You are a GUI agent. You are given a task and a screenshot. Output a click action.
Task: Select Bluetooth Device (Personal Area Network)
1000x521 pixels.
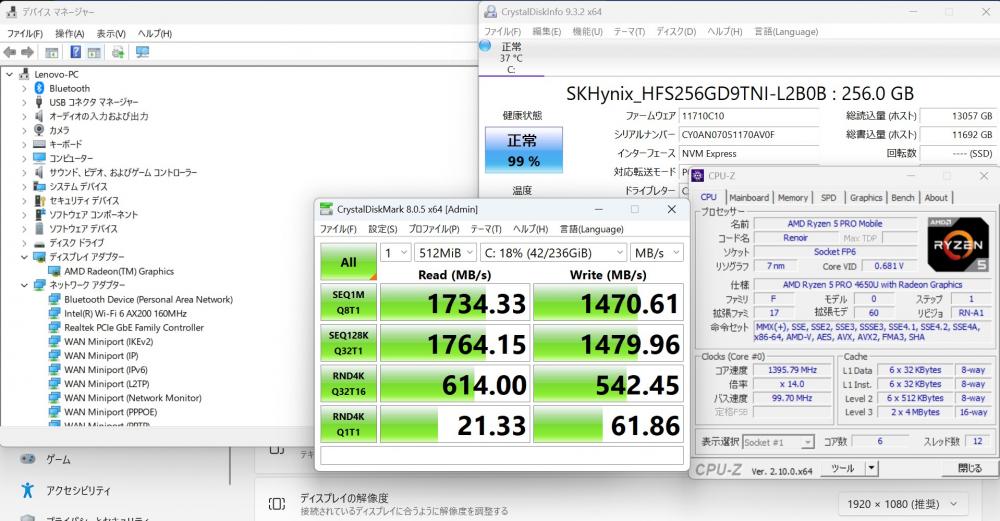point(148,299)
